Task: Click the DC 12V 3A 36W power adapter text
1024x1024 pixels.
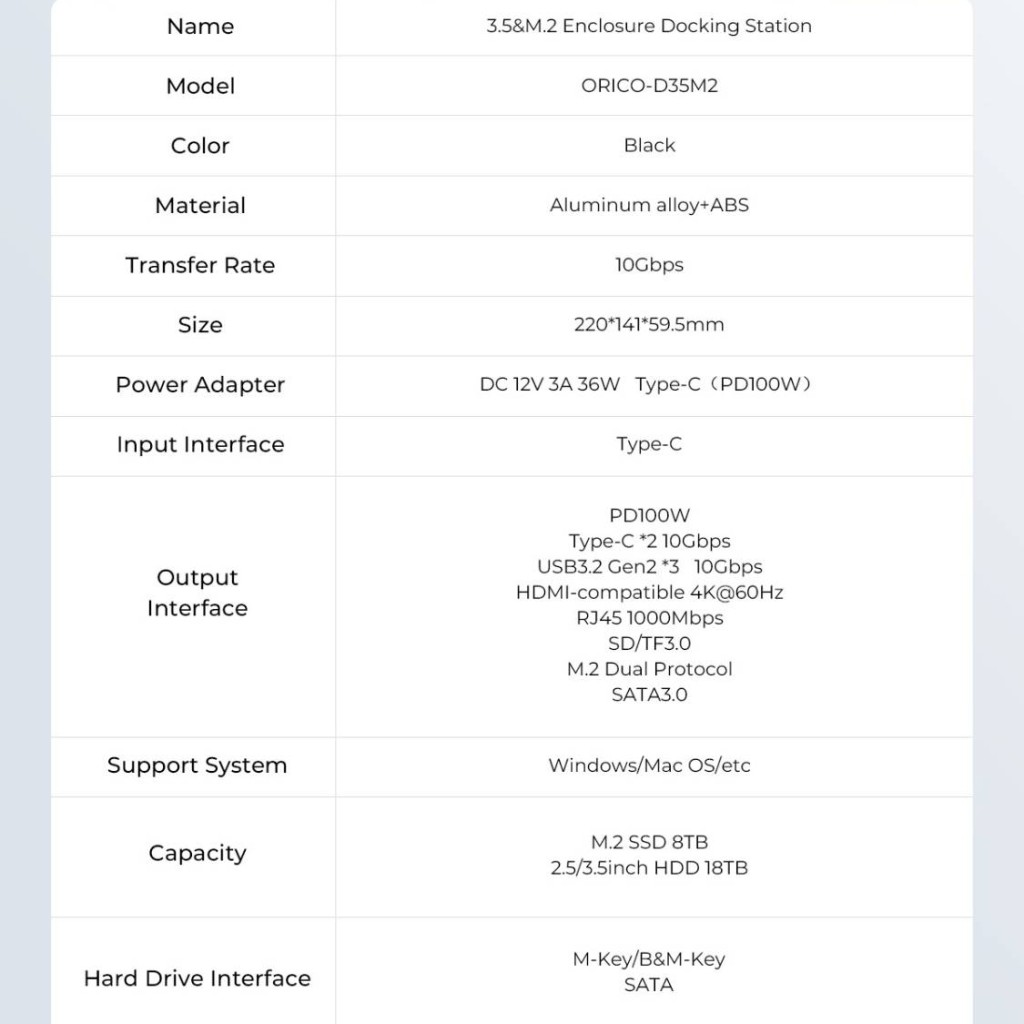Action: (x=549, y=384)
